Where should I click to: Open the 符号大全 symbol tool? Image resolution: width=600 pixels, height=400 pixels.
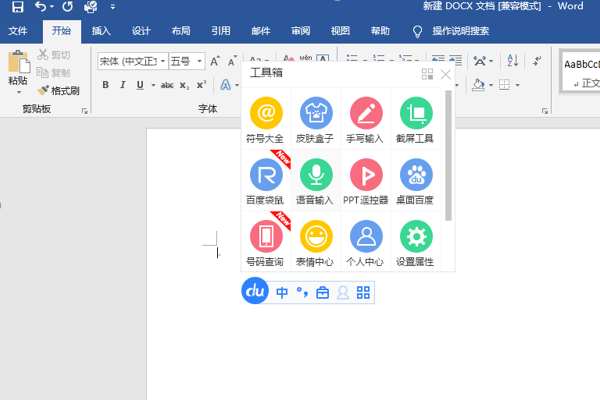pyautogui.click(x=266, y=119)
